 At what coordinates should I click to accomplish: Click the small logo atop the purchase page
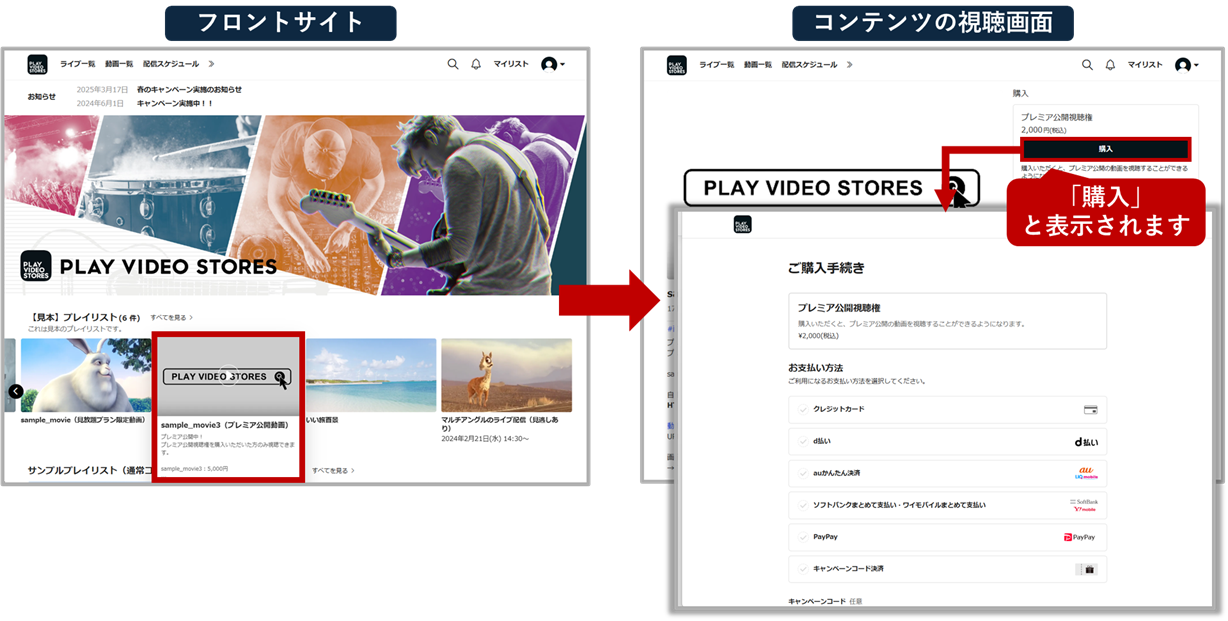(x=742, y=225)
